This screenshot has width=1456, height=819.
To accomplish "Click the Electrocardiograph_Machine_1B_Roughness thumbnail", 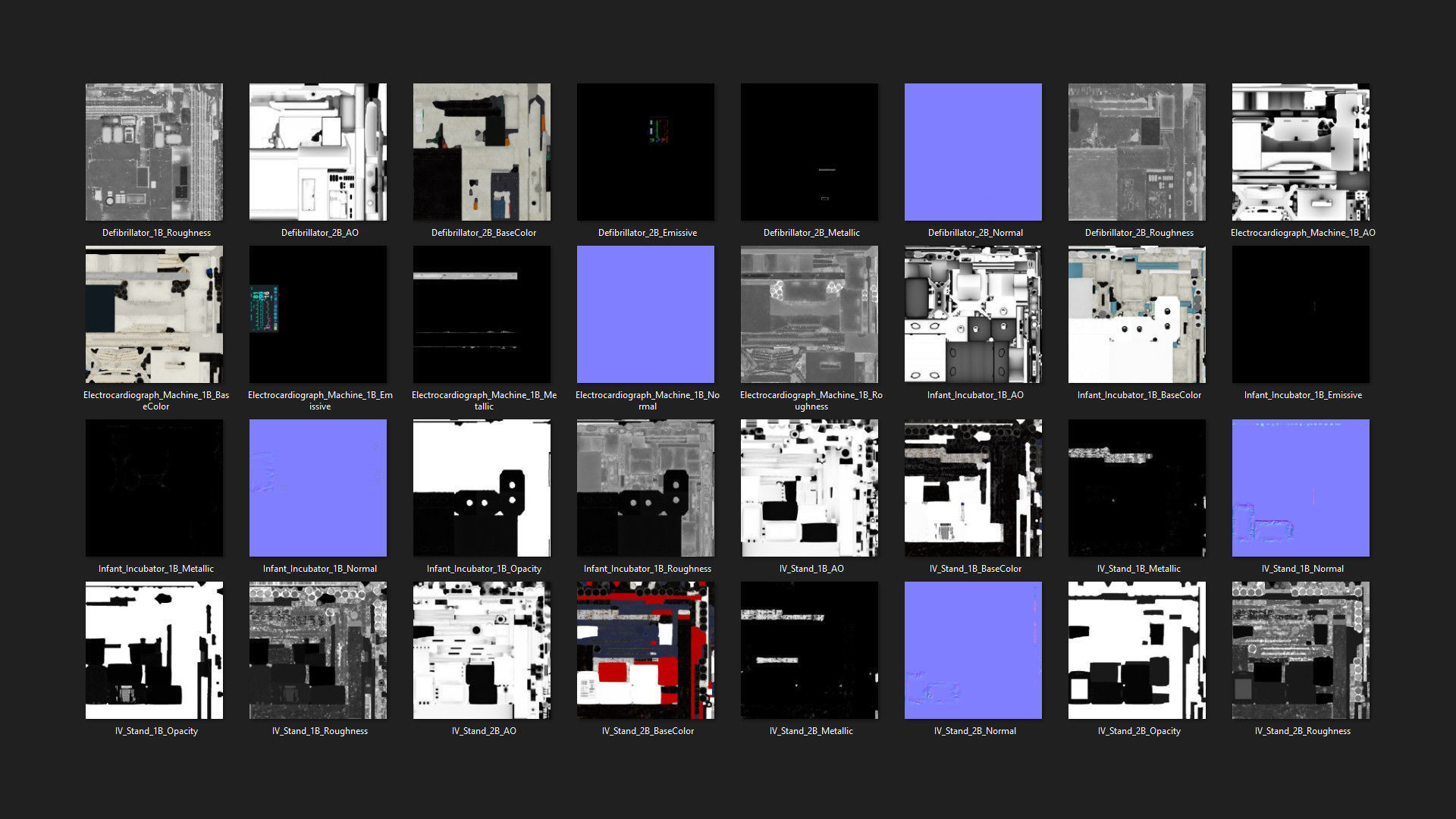I will 809,314.
